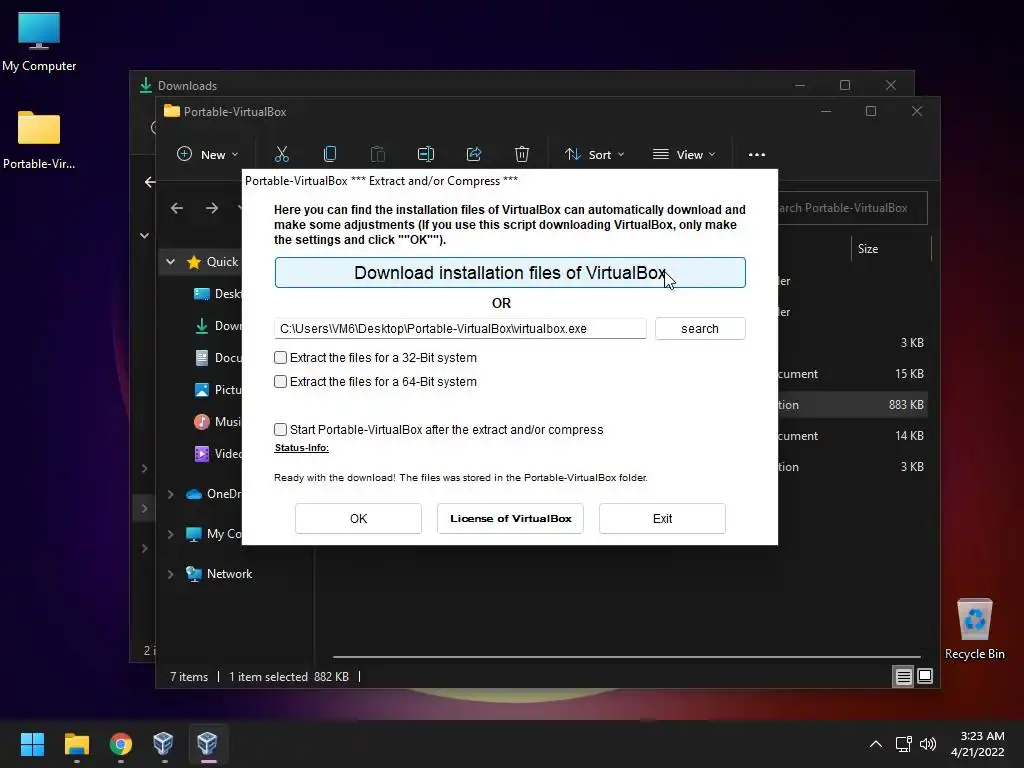Click the Cut scissors icon

pyautogui.click(x=281, y=154)
